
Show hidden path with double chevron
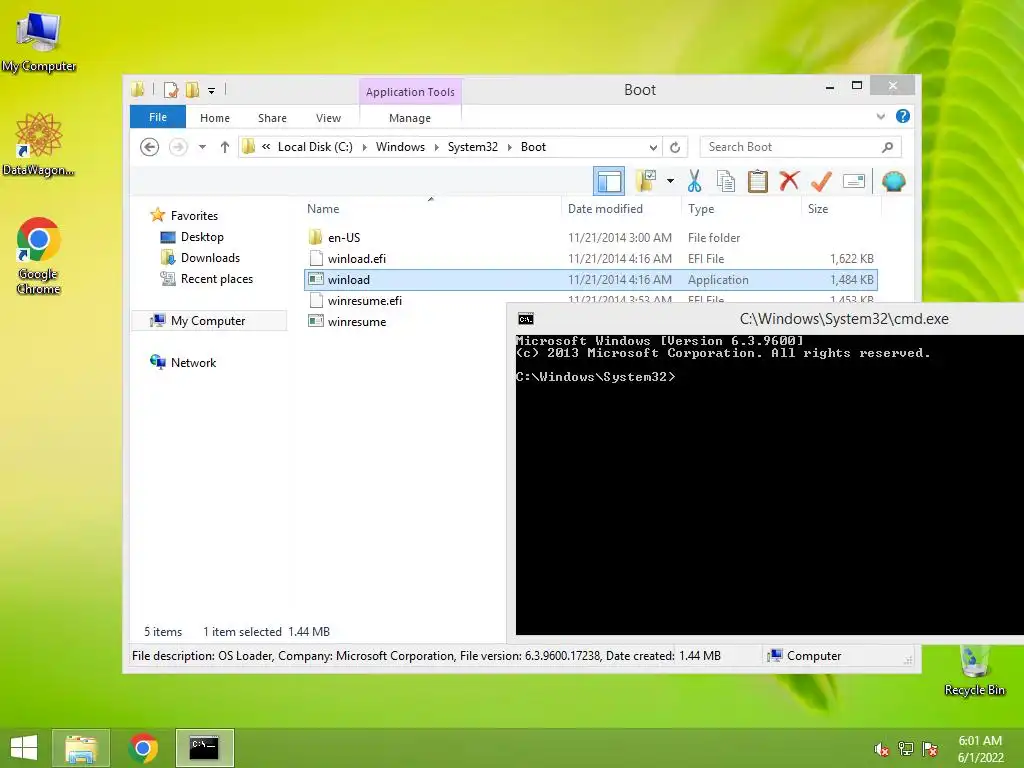pyautogui.click(x=266, y=147)
